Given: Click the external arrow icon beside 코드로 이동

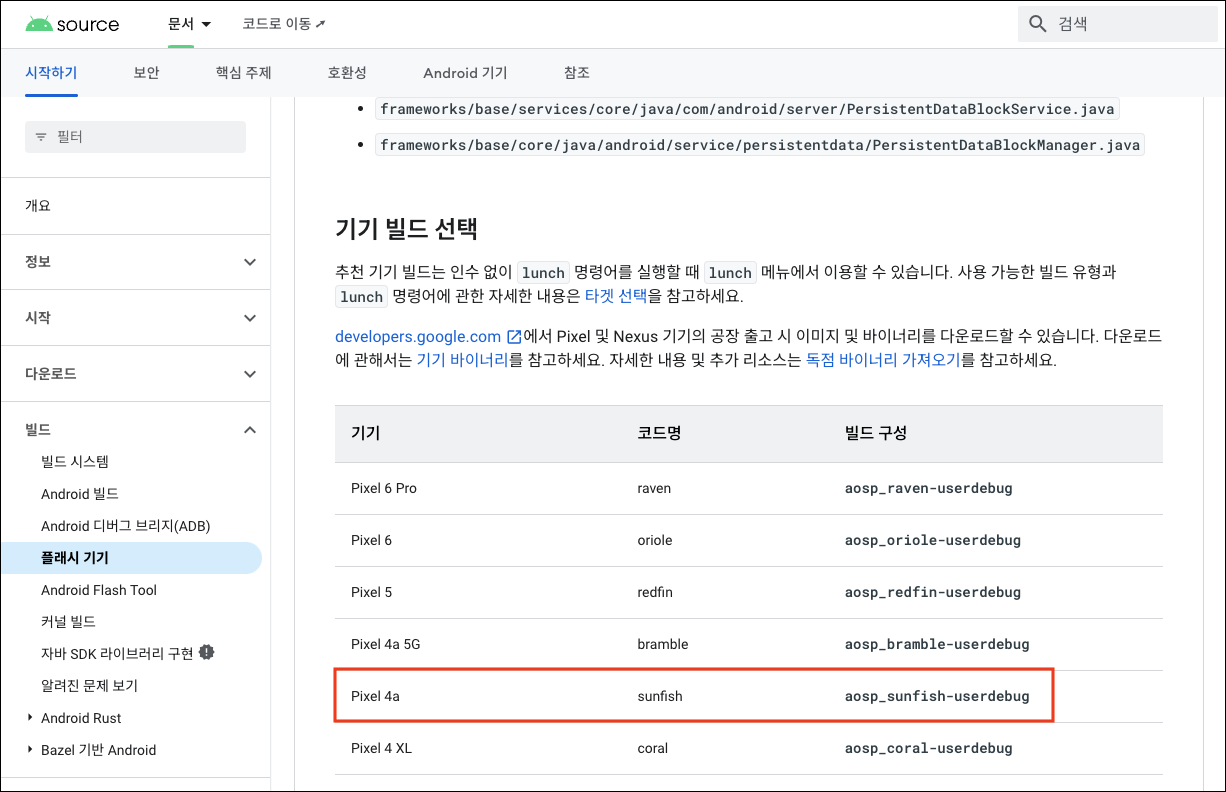Looking at the screenshot, I should pos(320,24).
